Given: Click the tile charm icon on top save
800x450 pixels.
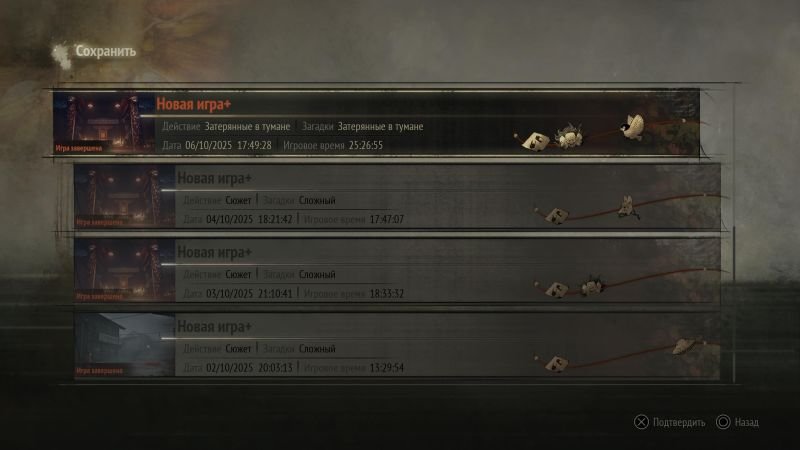Looking at the screenshot, I should [x=536, y=140].
